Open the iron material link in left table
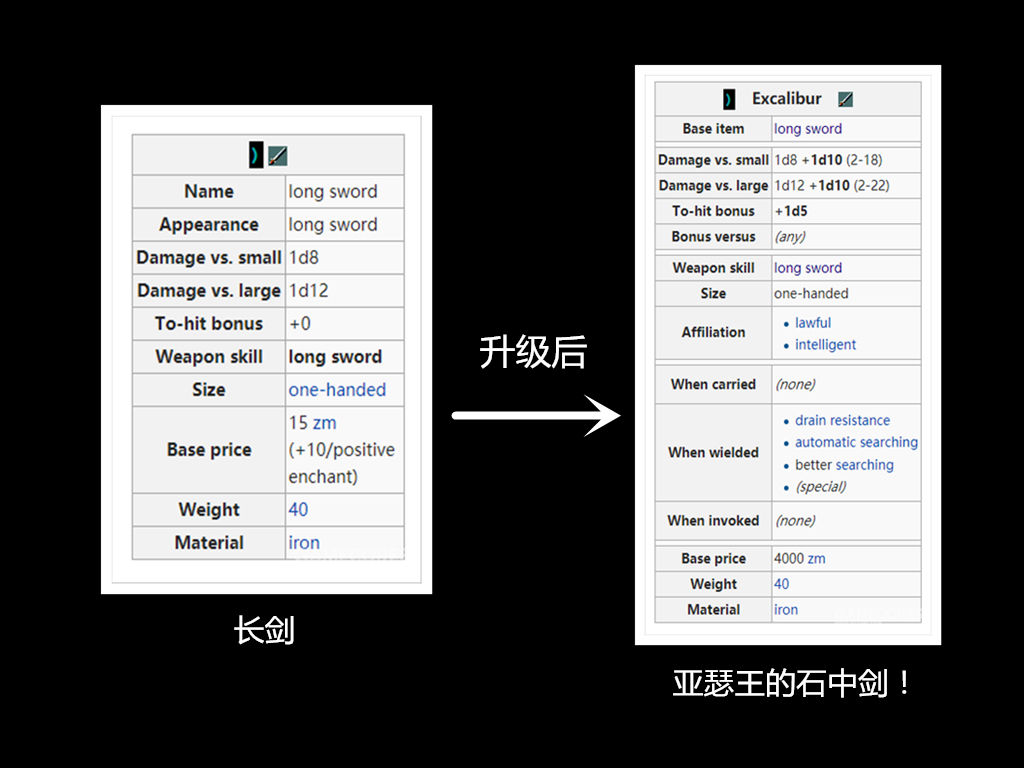Image resolution: width=1024 pixels, height=768 pixels. 304,543
